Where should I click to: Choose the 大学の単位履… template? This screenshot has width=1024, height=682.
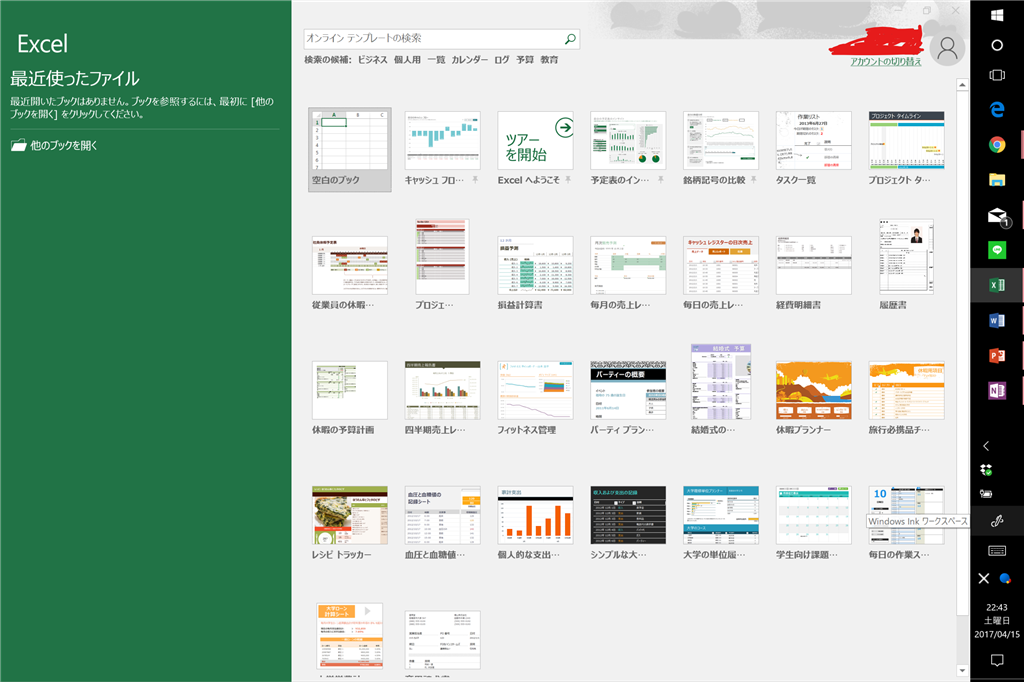[x=720, y=523]
